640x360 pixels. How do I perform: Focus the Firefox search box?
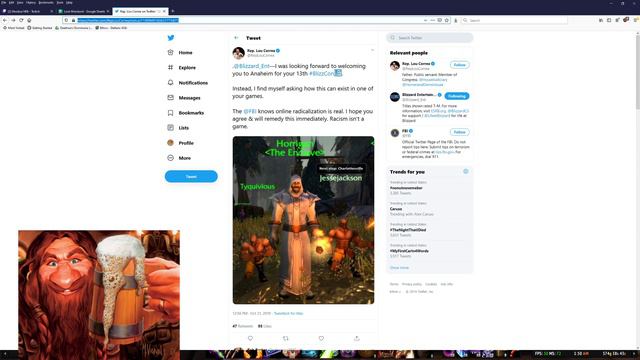click(514, 20)
